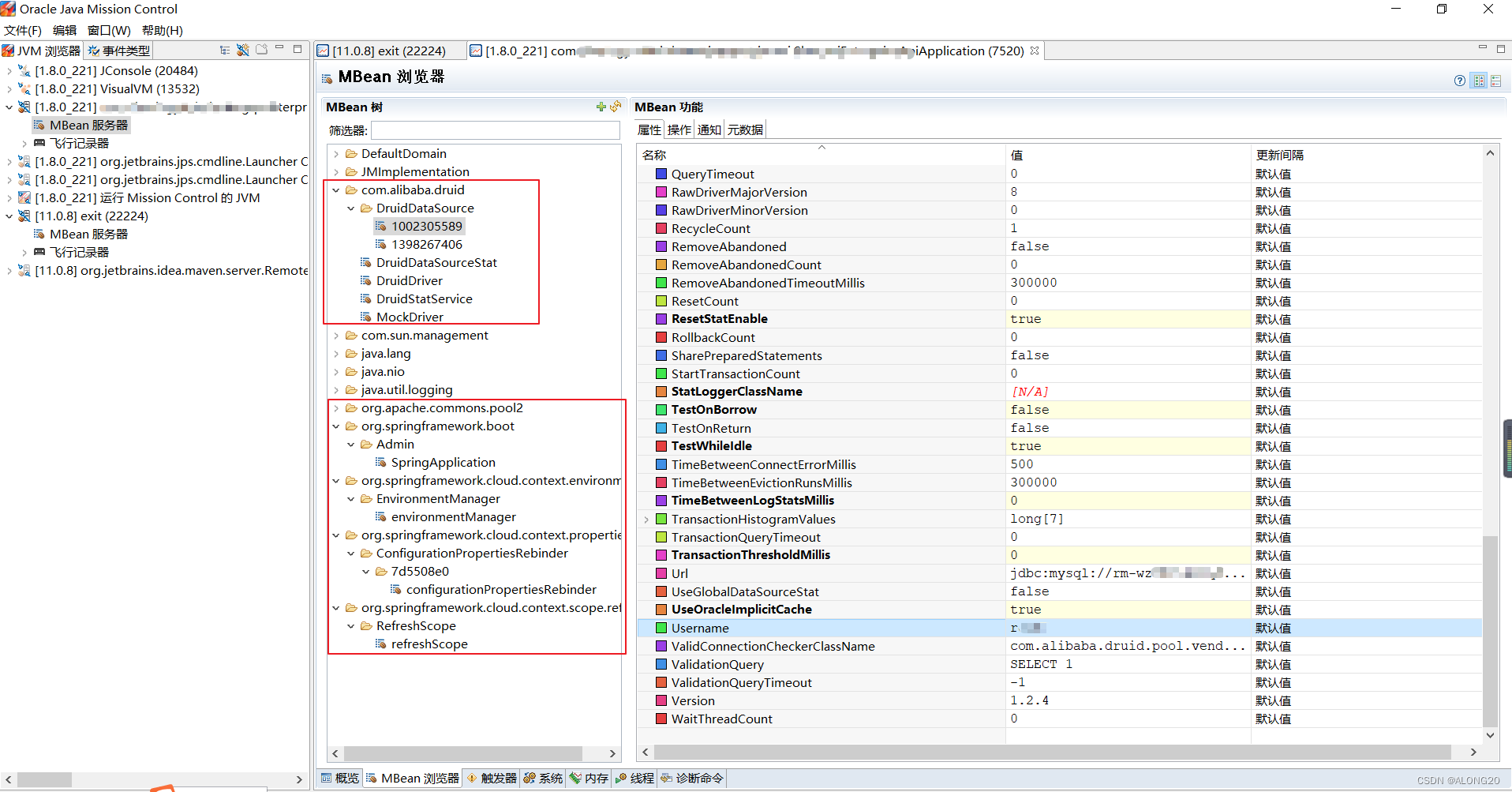
Task: Switch to the 通知 tab
Action: (709, 130)
